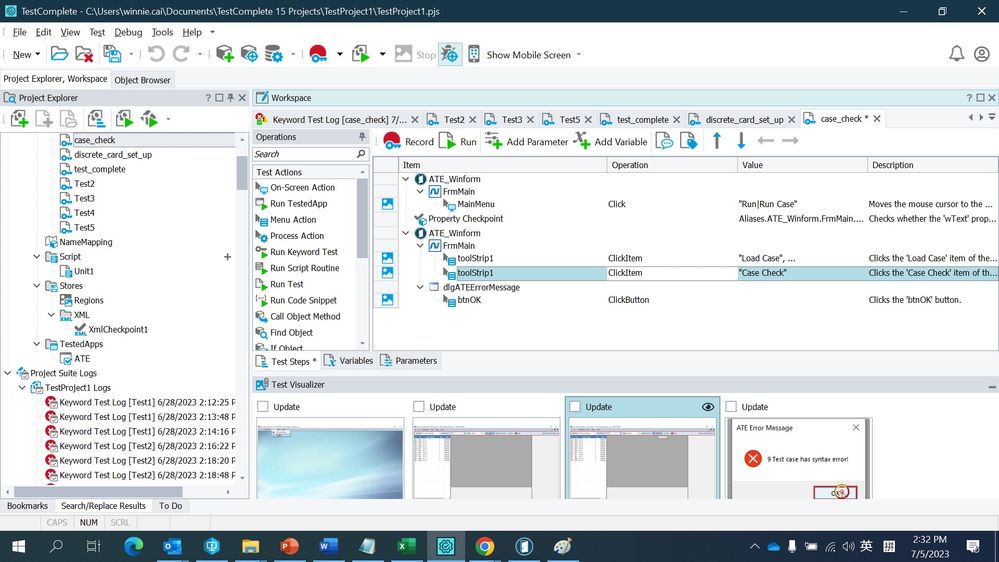Open the New dropdown arrow in the toolbar
The image size is (999, 562).
(x=39, y=55)
